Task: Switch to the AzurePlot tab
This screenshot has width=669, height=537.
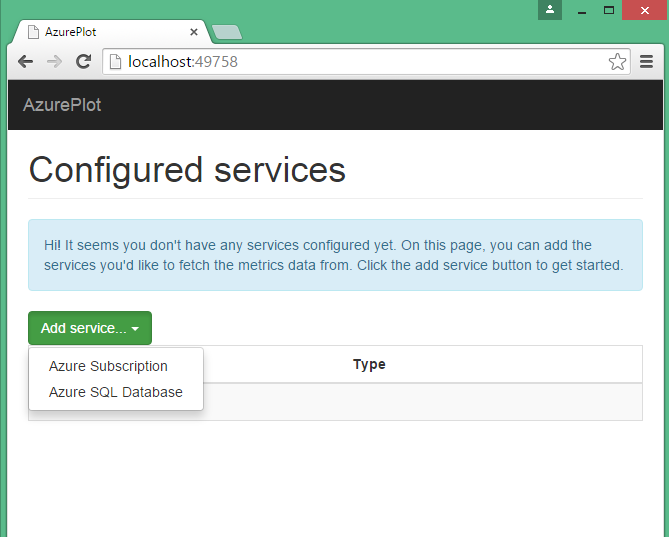Action: point(112,32)
